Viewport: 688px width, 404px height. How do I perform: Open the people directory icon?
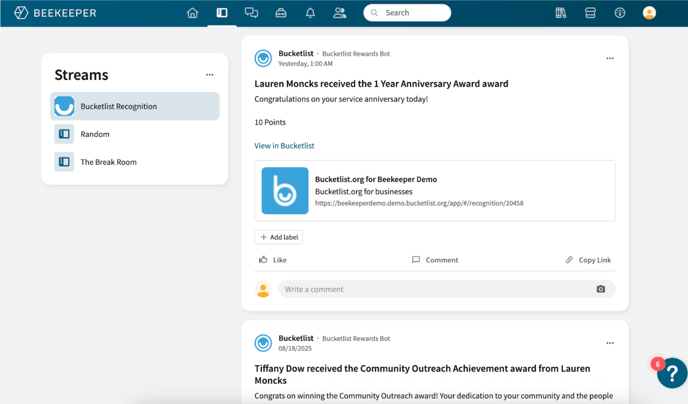click(340, 13)
